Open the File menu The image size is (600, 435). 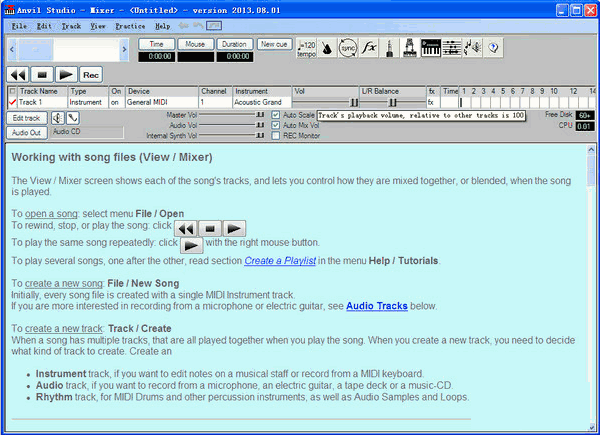coord(17,25)
